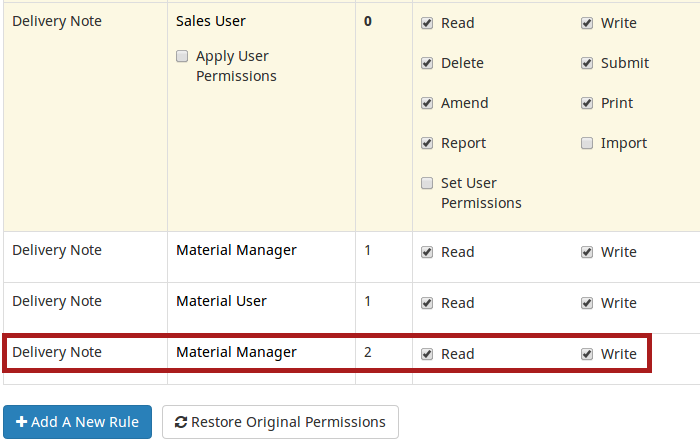Toggle Write for Material User
The image size is (700, 442).
587,303
